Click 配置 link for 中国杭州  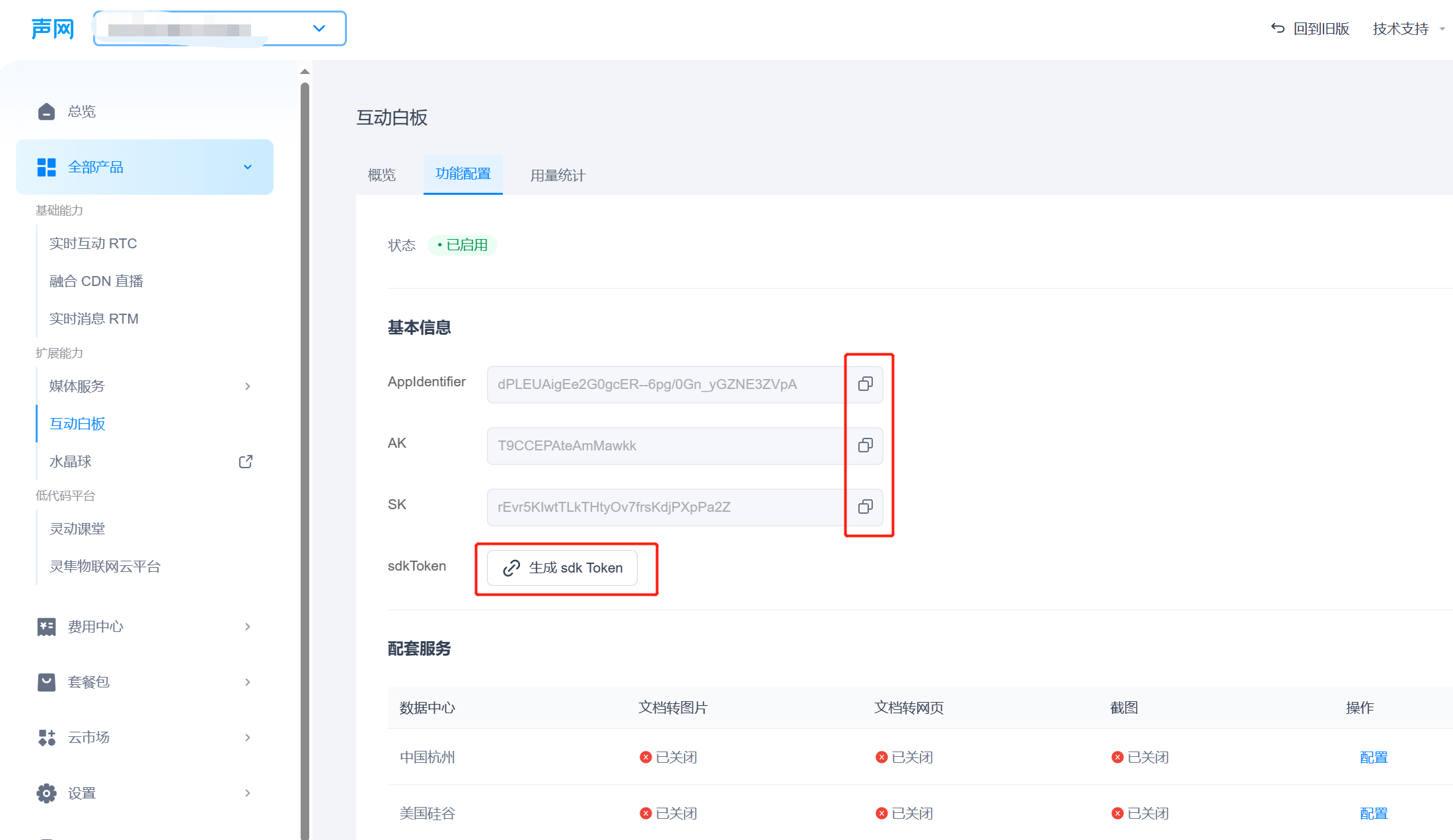click(x=1374, y=757)
